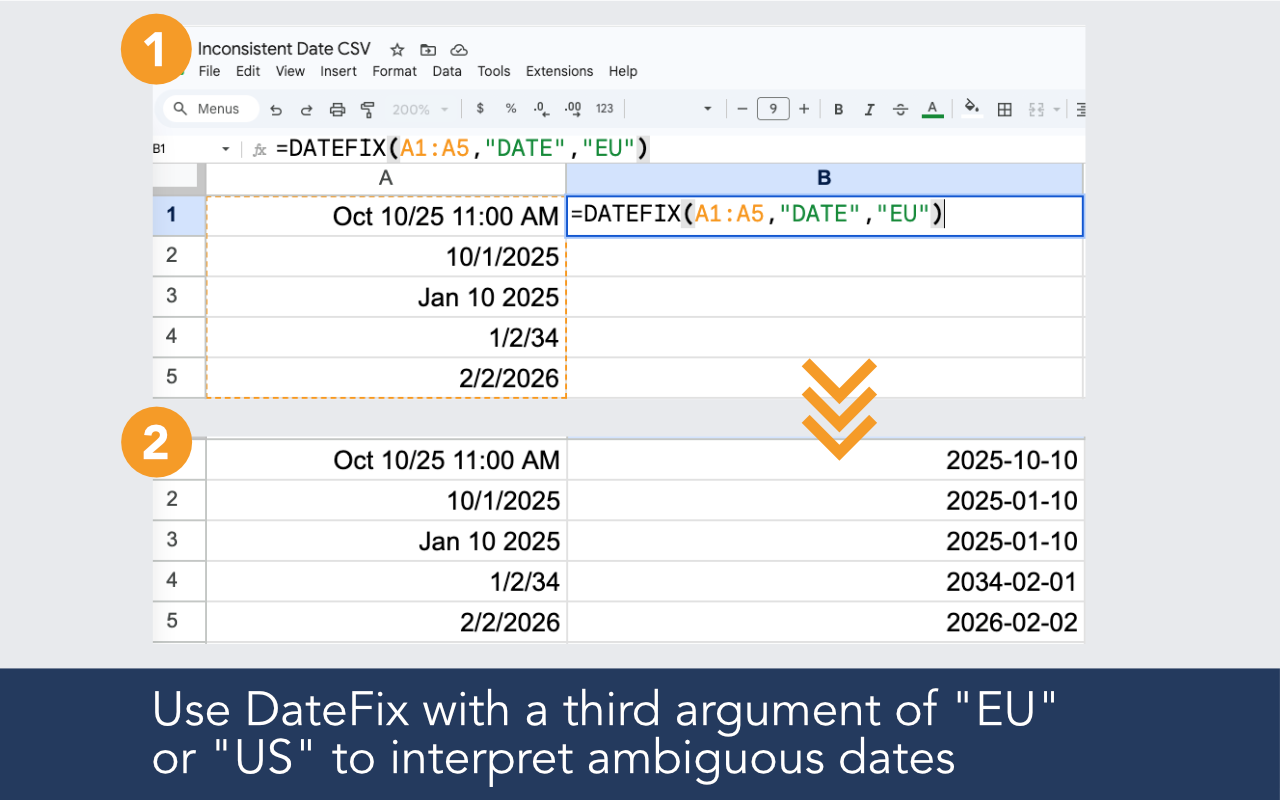The image size is (1280, 800).
Task: Toggle bold formatting
Action: (x=838, y=108)
